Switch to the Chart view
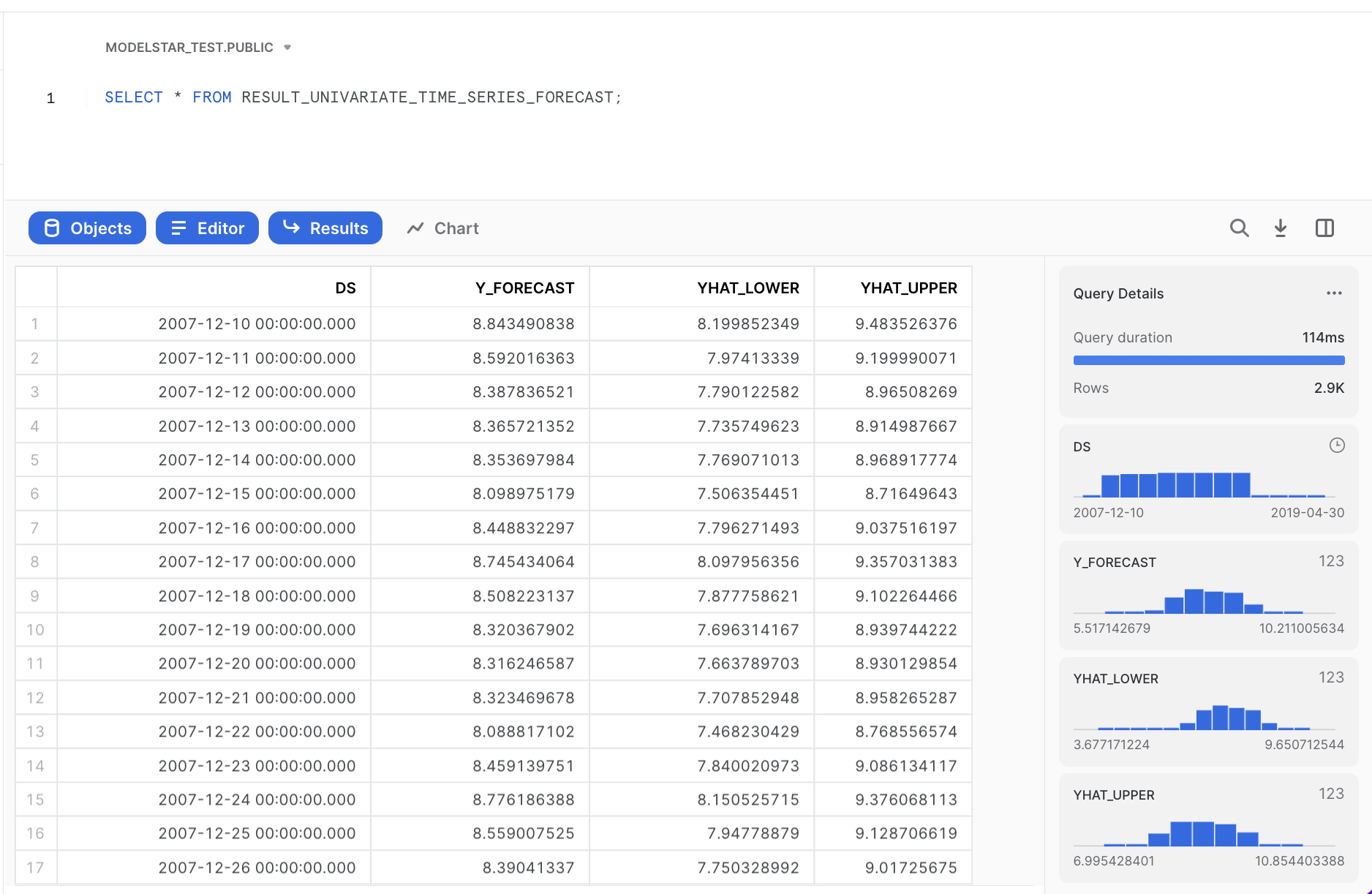The height and width of the screenshot is (894, 1372). pos(443,228)
